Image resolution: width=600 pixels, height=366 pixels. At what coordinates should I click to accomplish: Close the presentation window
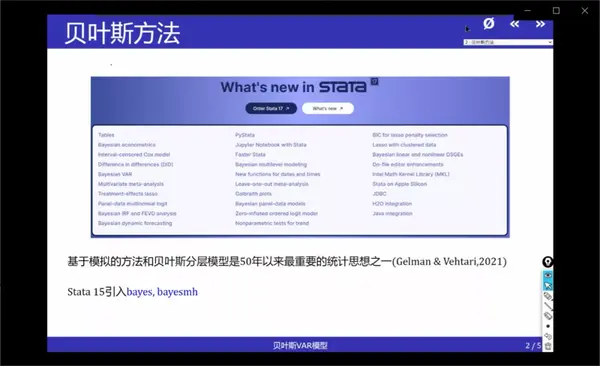point(585,11)
